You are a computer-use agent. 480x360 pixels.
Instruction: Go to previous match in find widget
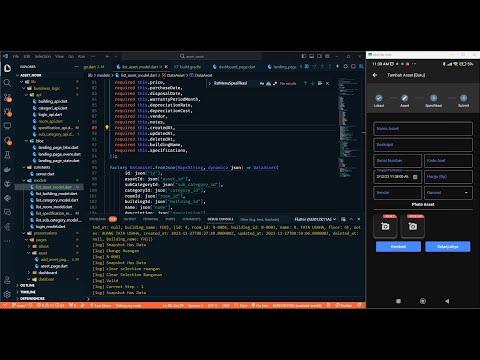[x=305, y=83]
